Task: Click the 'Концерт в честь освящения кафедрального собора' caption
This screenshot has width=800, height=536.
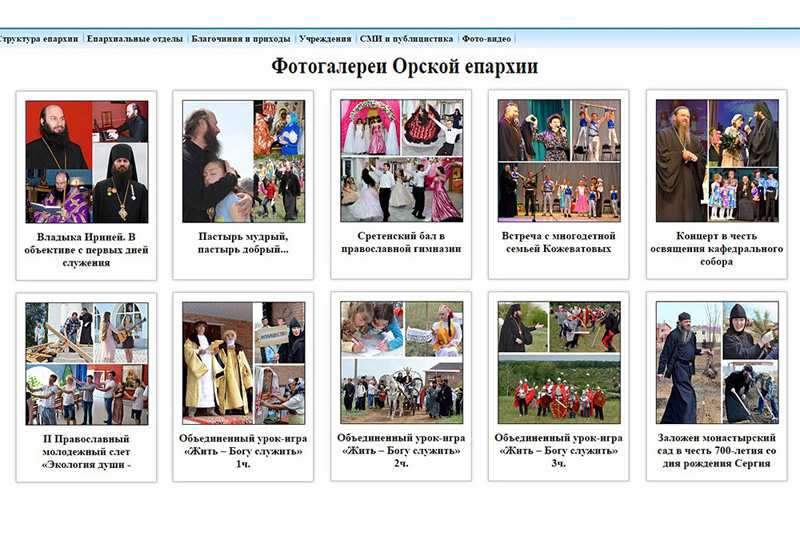Action: coord(716,249)
